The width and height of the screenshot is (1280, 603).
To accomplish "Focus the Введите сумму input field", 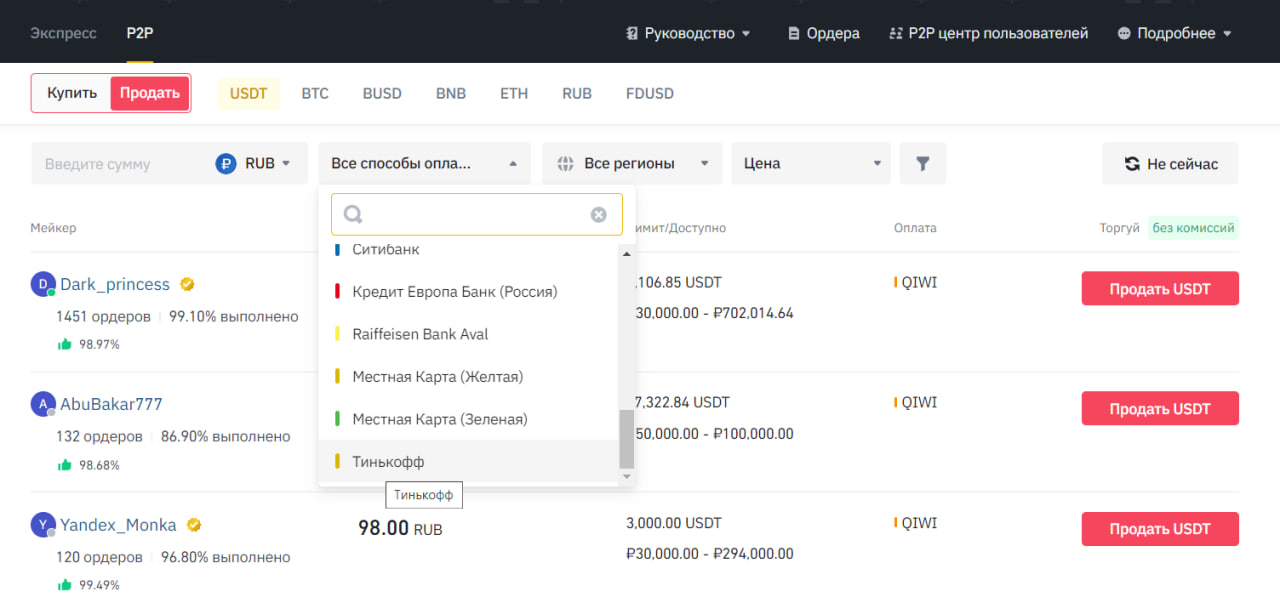I will click(120, 164).
